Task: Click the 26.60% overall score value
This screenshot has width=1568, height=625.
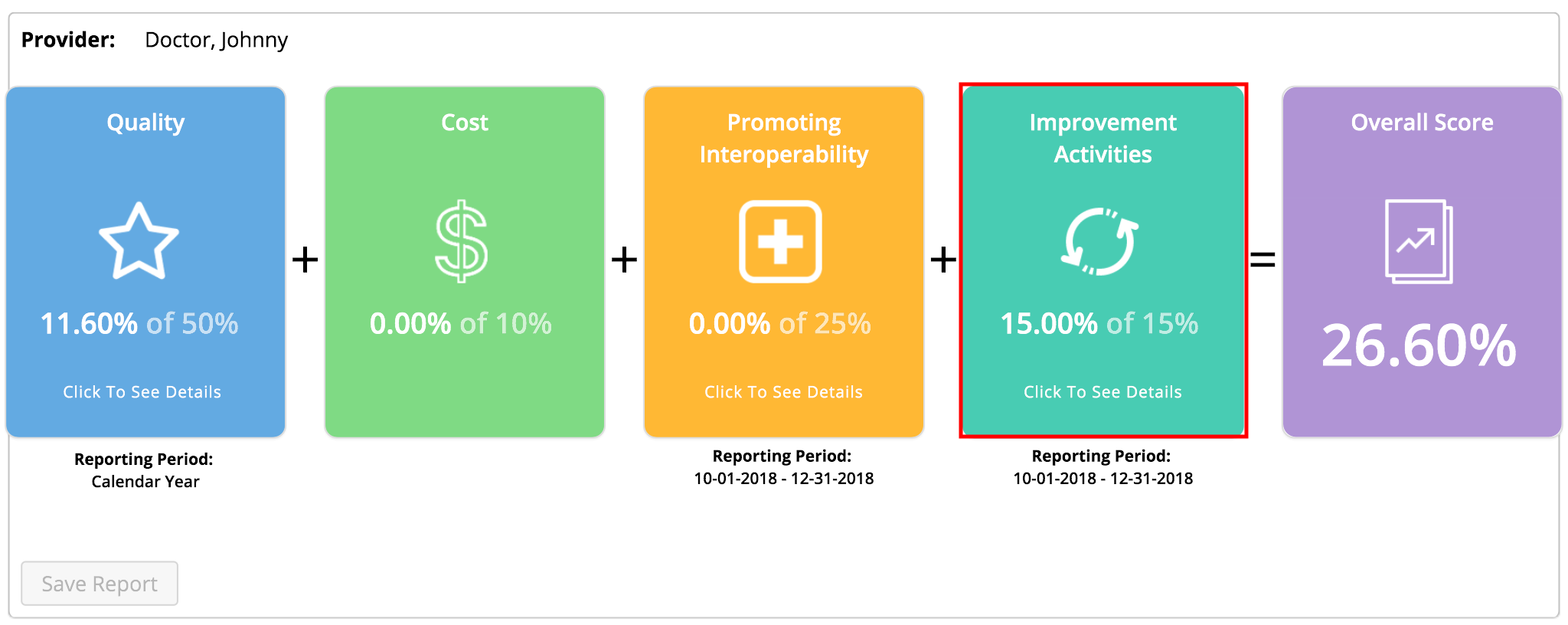Action: coord(1419,346)
